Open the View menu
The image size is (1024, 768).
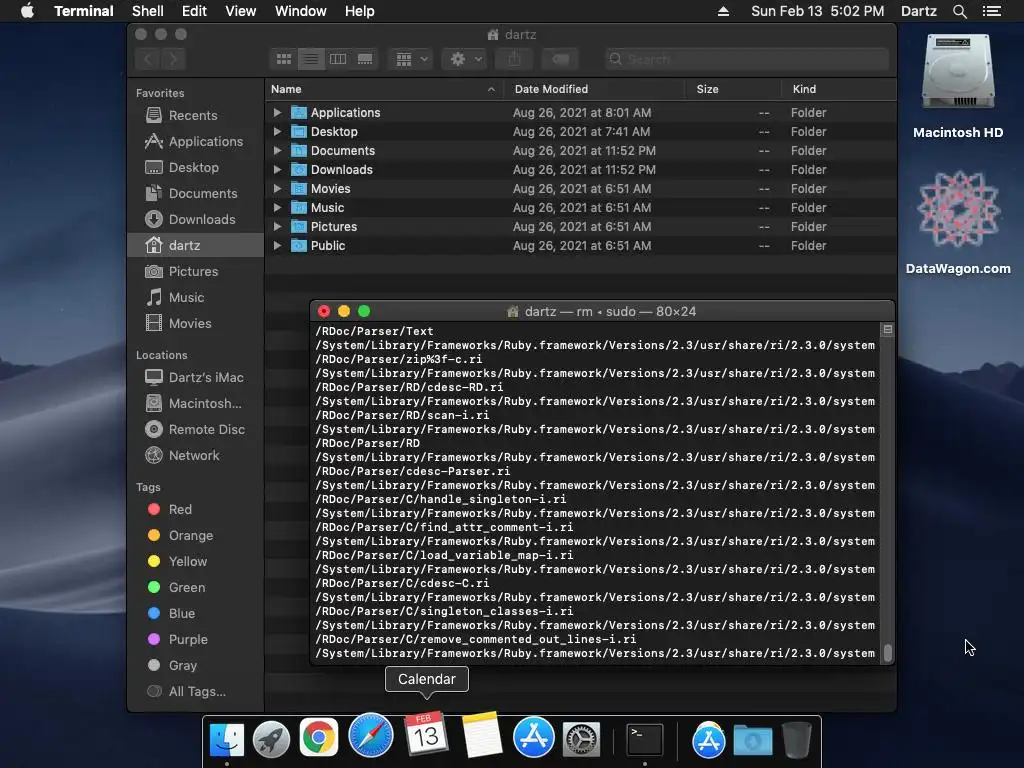pos(240,11)
